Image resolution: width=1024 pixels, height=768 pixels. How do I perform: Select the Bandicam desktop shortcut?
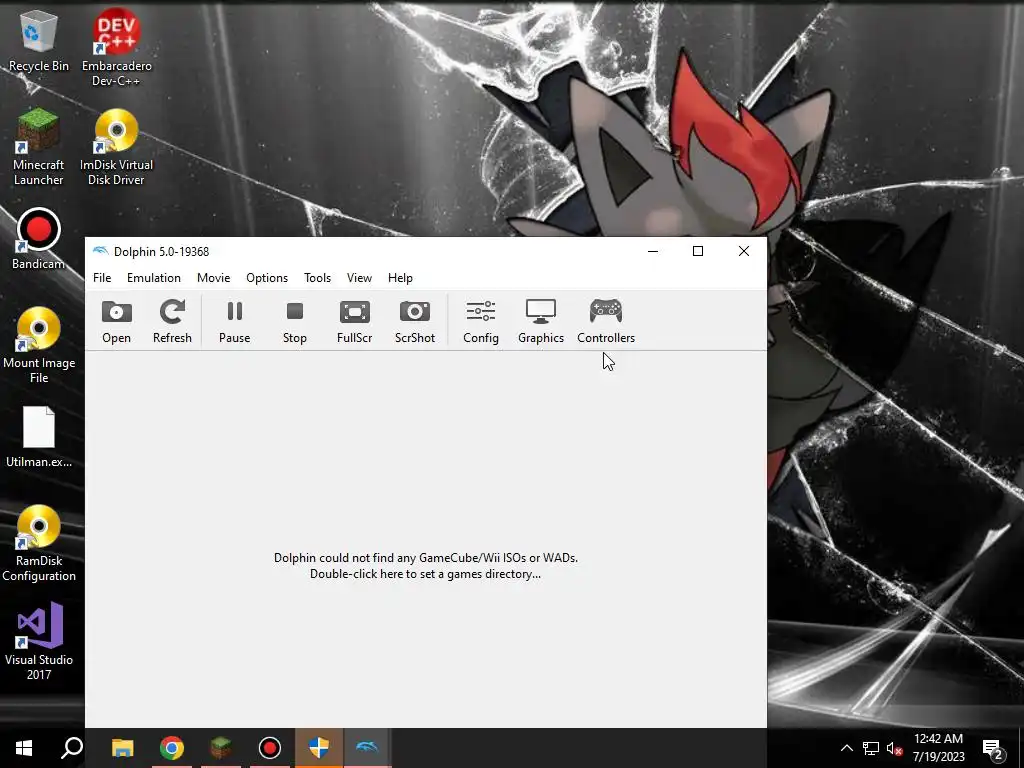click(x=39, y=239)
